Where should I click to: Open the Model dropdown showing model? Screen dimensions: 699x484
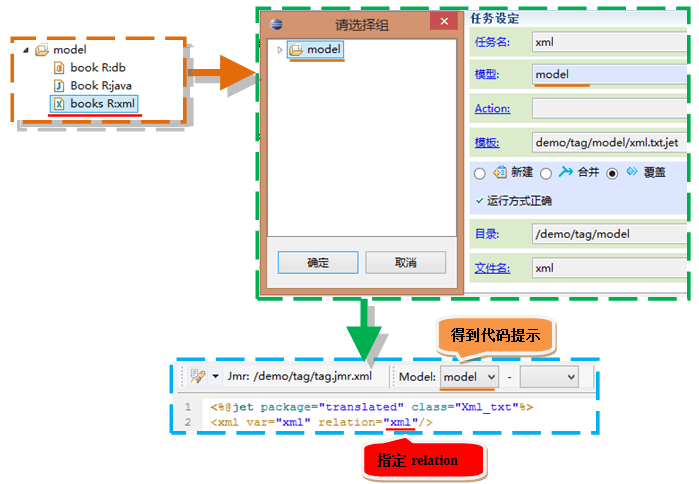click(x=469, y=377)
